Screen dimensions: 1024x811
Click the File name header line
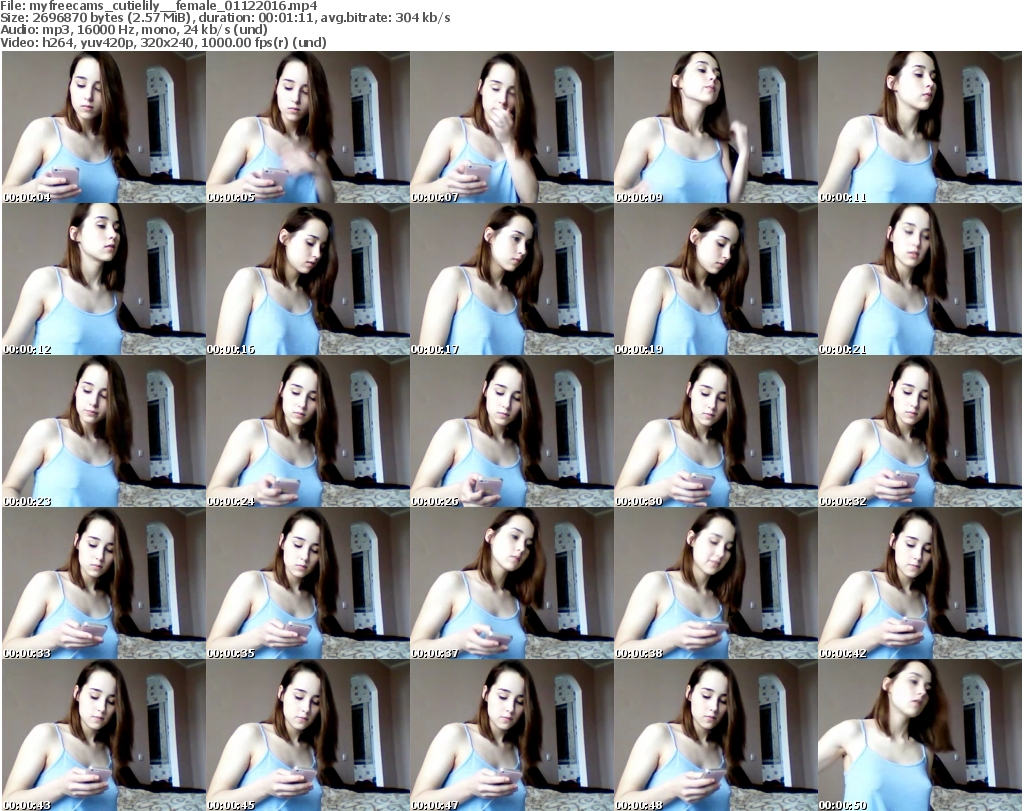[159, 6]
